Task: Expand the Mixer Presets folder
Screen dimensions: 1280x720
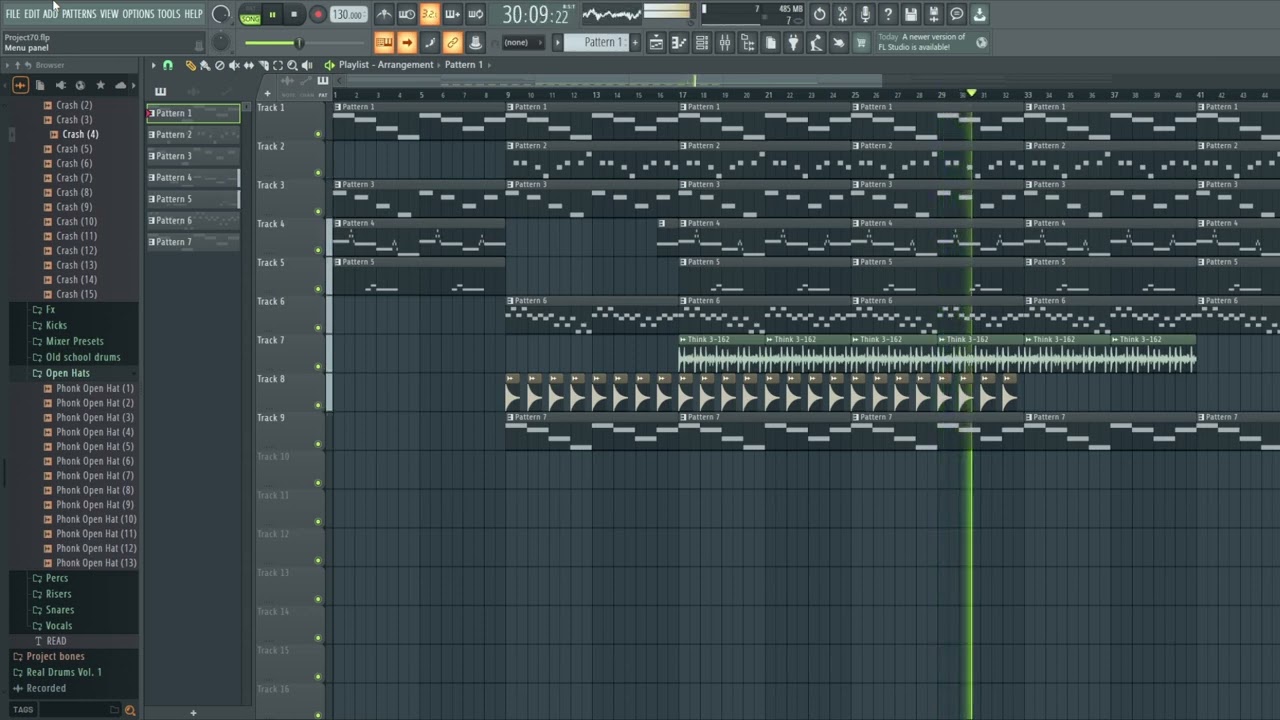Action: 74,341
